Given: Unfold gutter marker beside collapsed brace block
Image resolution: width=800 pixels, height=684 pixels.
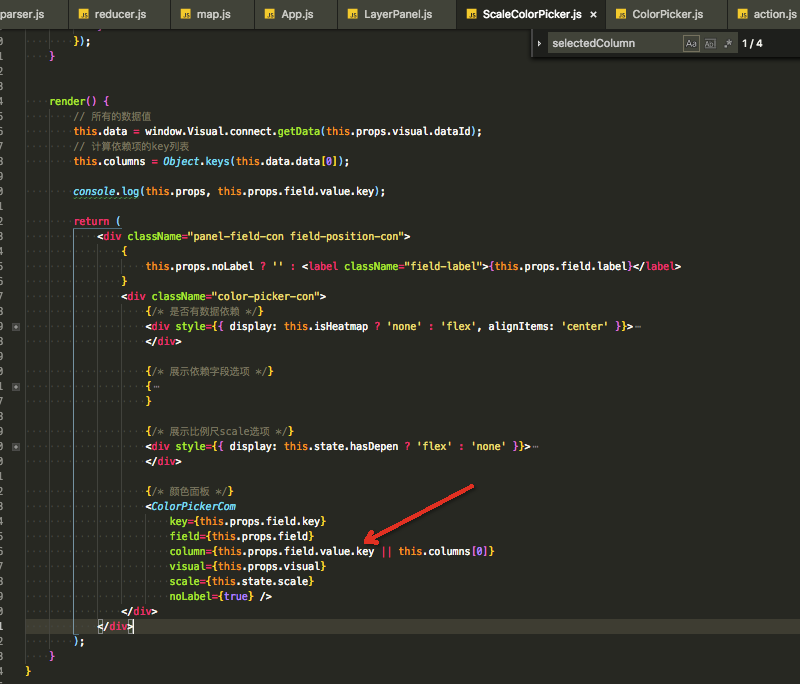Looking at the screenshot, I should click(x=16, y=387).
